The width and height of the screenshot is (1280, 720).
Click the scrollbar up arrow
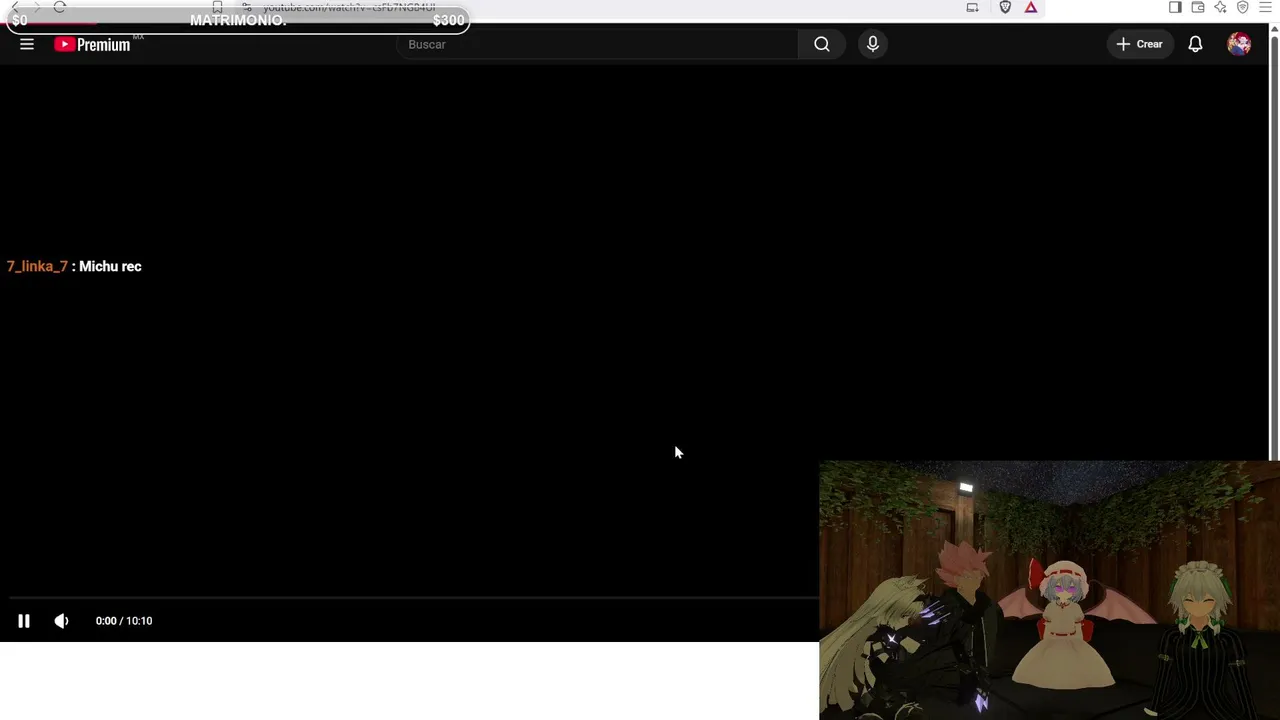tap(1274, 30)
